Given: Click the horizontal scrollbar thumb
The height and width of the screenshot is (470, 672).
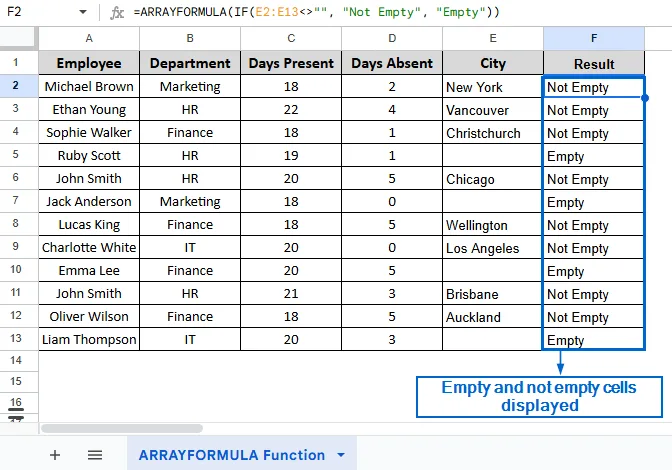Looking at the screenshot, I should pos(122,428).
